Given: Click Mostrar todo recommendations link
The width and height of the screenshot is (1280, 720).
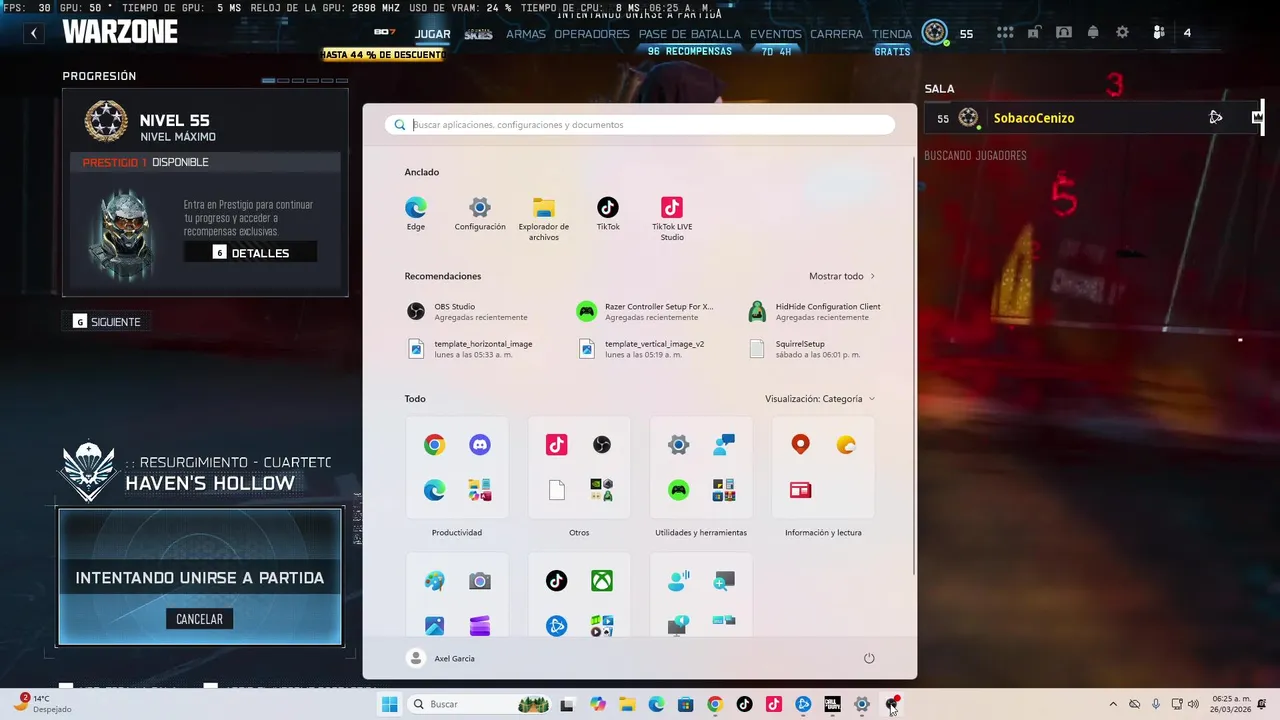Looking at the screenshot, I should pos(842,276).
